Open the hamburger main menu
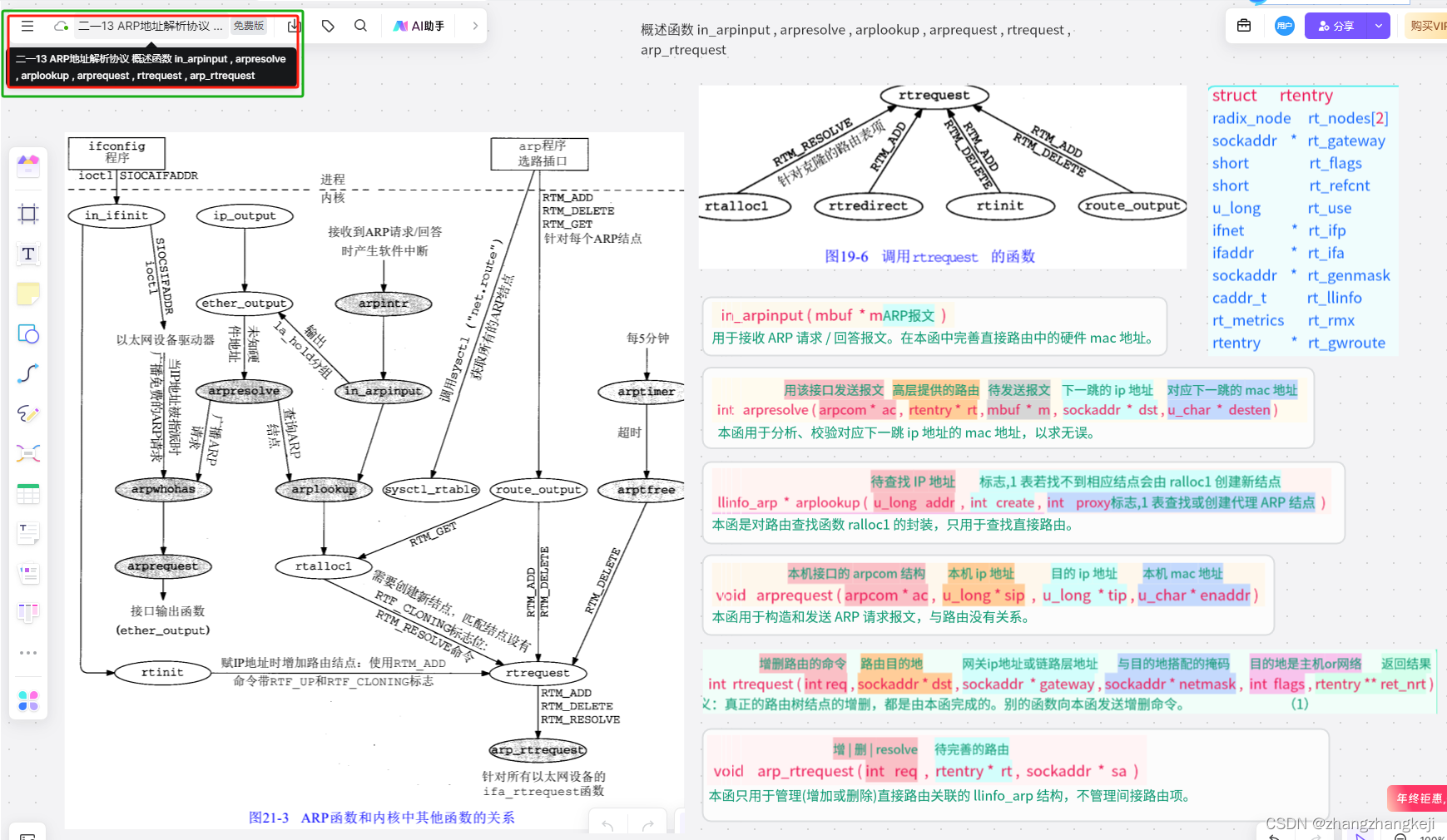Viewport: 1447px width, 840px height. click(27, 26)
